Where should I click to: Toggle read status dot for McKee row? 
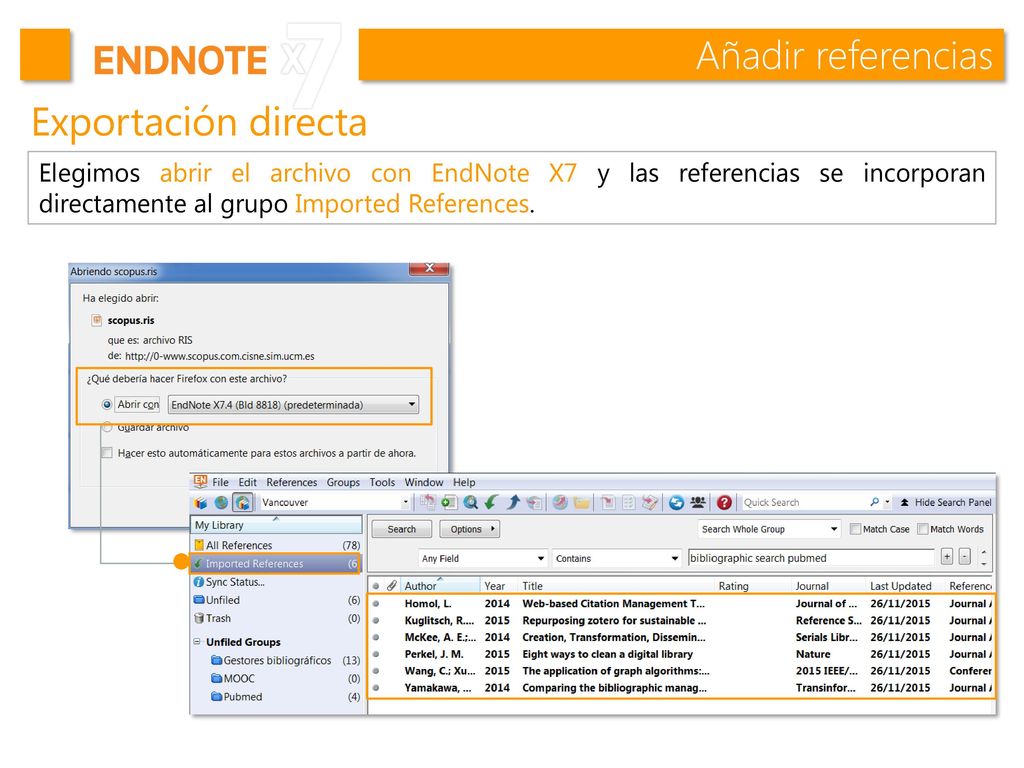376,637
